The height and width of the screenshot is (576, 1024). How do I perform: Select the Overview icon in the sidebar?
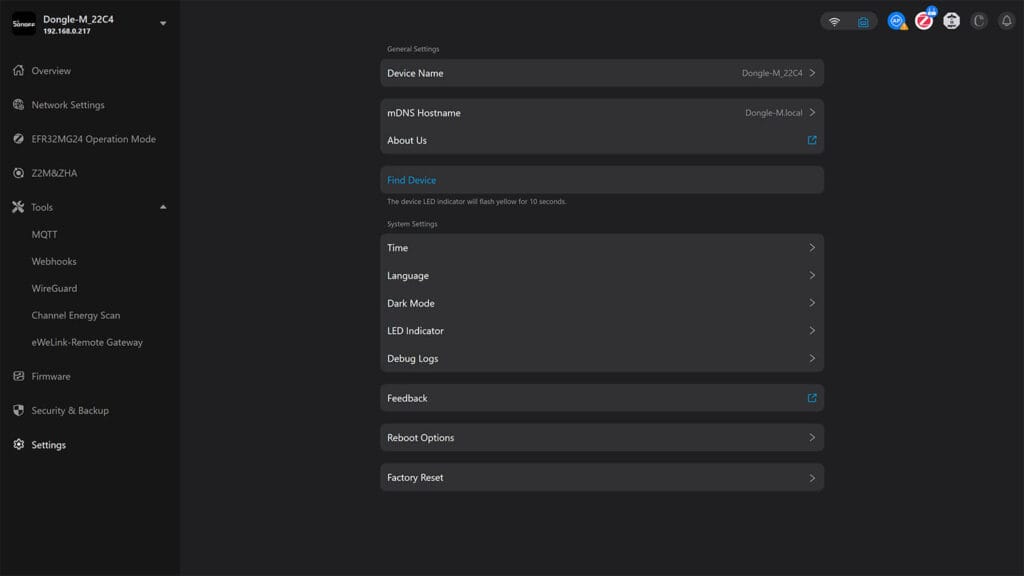click(x=17, y=71)
